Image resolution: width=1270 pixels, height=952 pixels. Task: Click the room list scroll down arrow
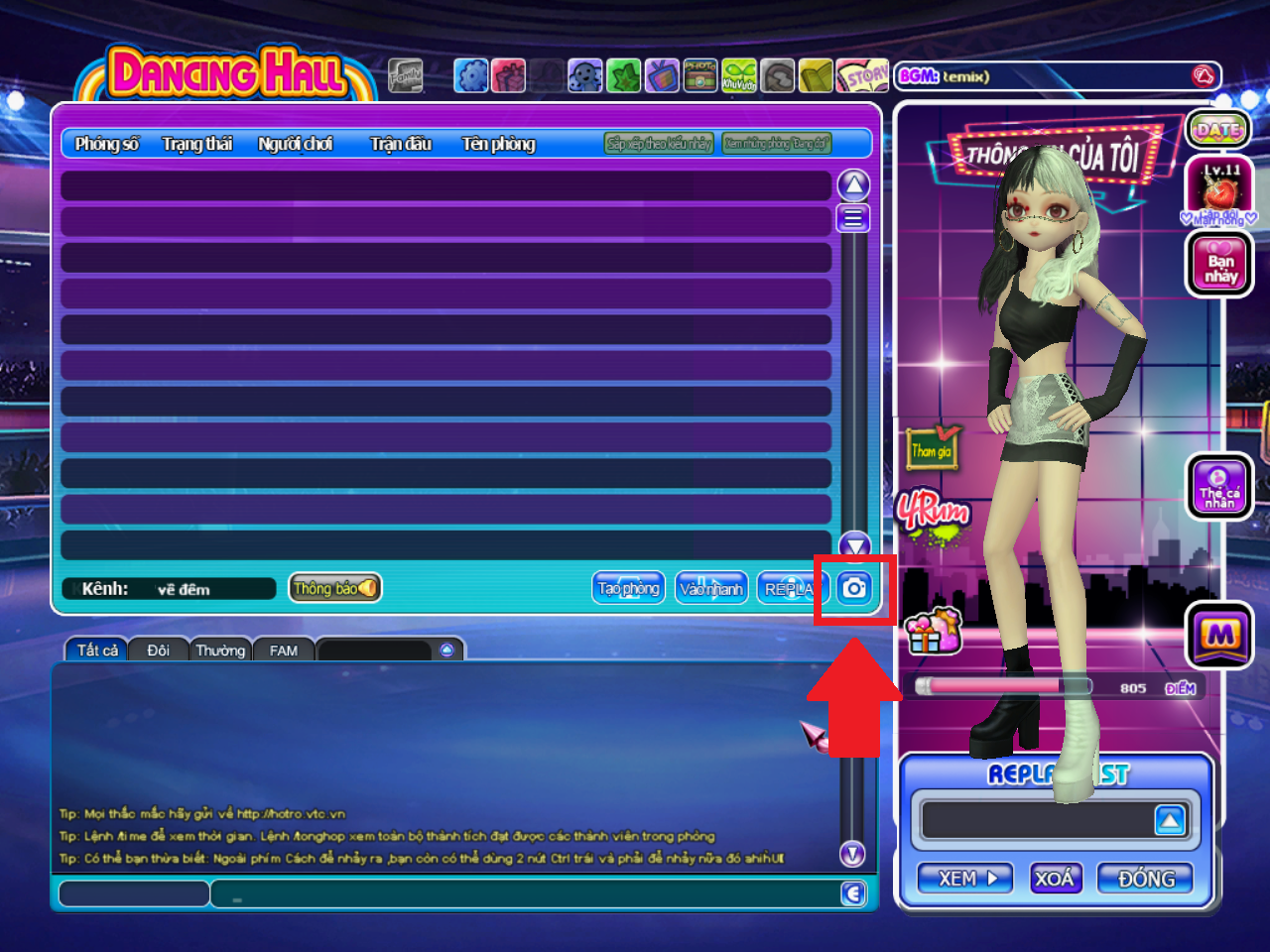click(x=854, y=544)
